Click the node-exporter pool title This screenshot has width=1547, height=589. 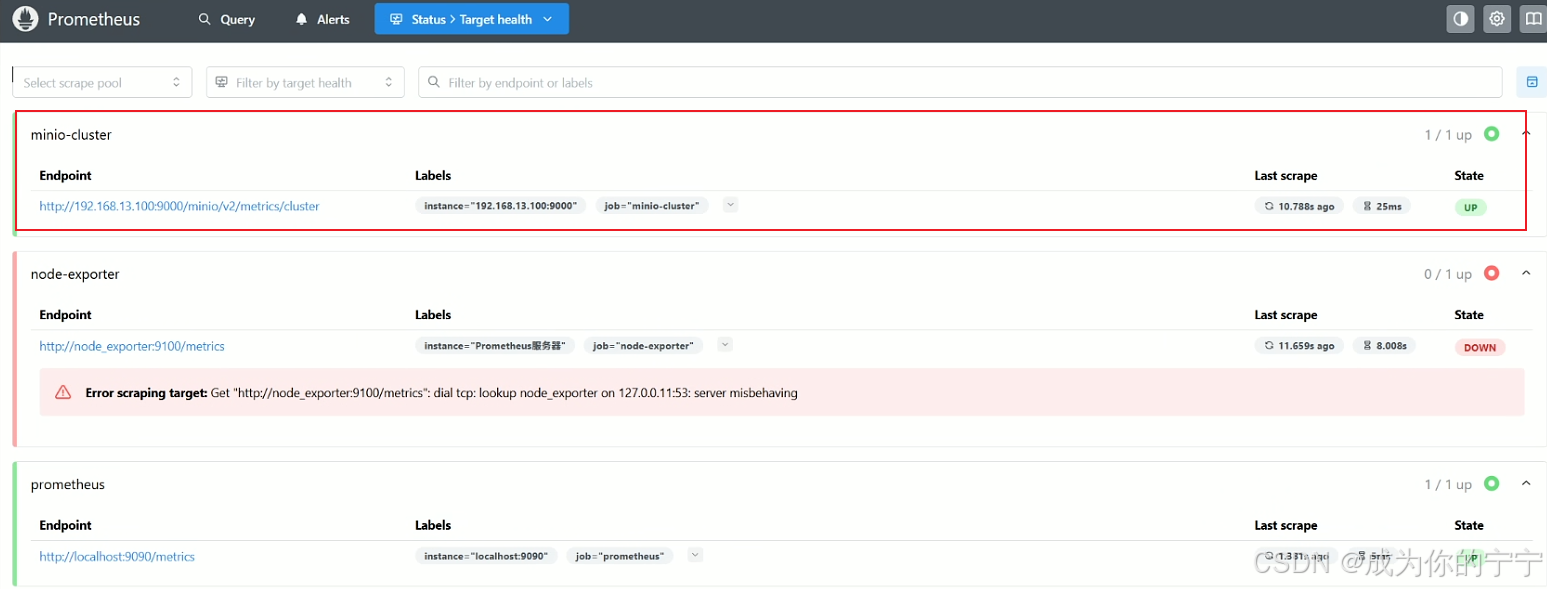pos(75,273)
